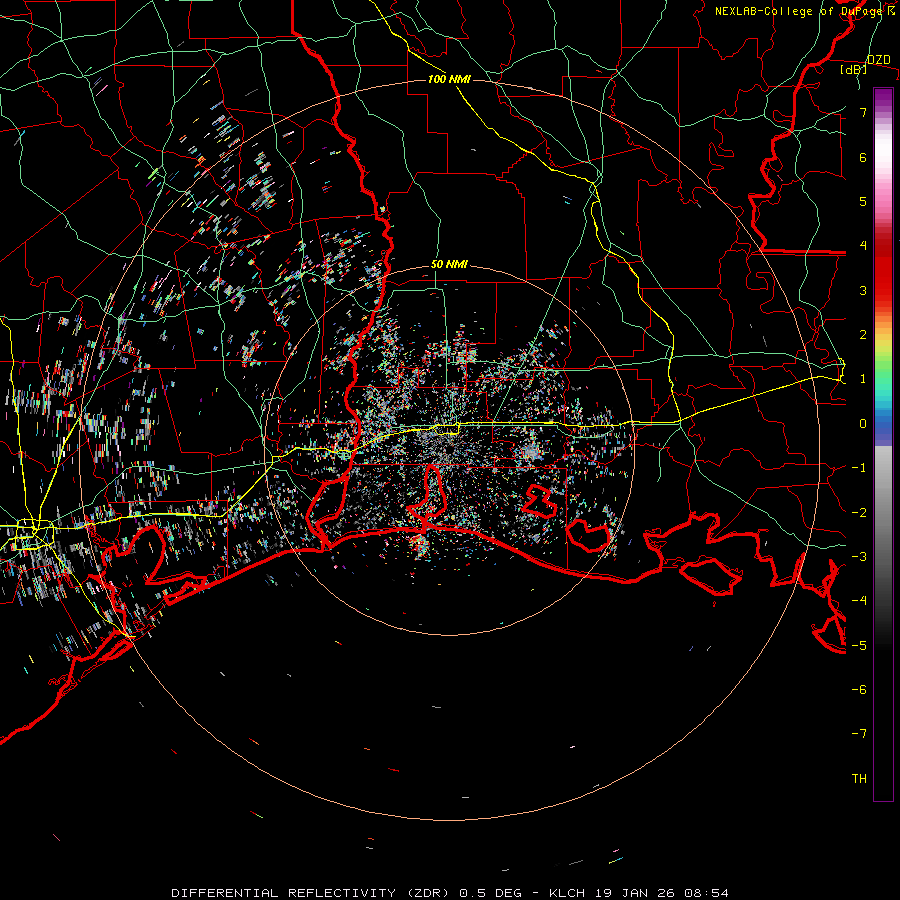Click the "KLCH" radar site identifier
Image resolution: width=900 pixels, height=900 pixels.
click(x=567, y=893)
